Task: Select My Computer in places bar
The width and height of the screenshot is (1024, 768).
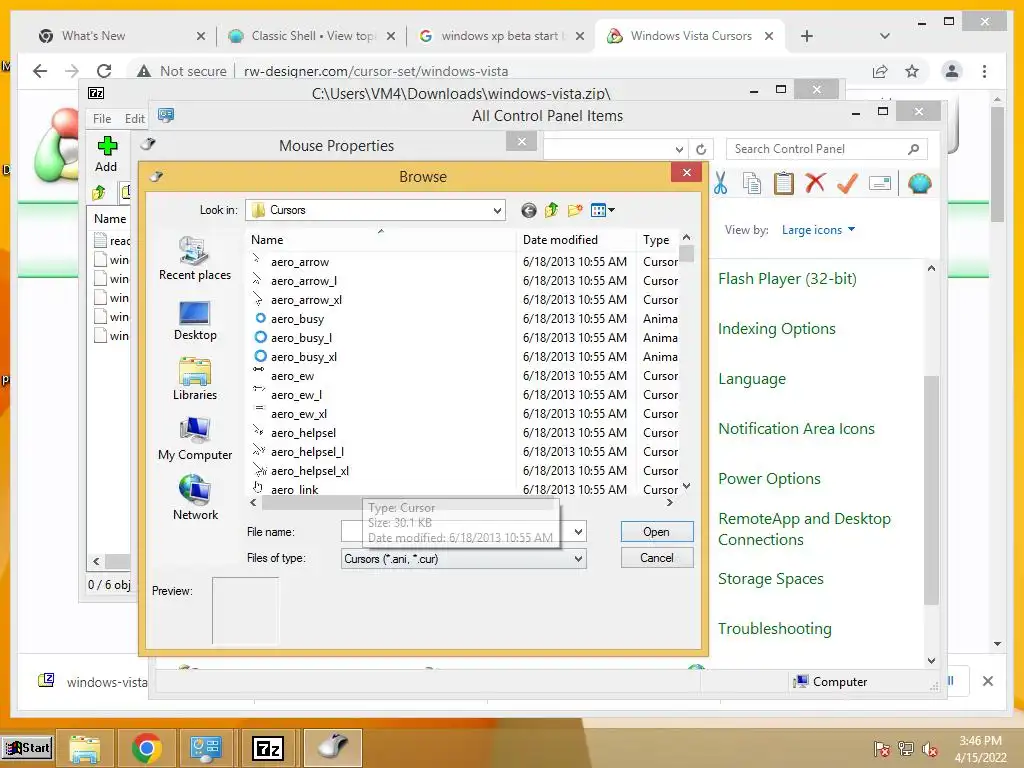Action: click(x=195, y=439)
